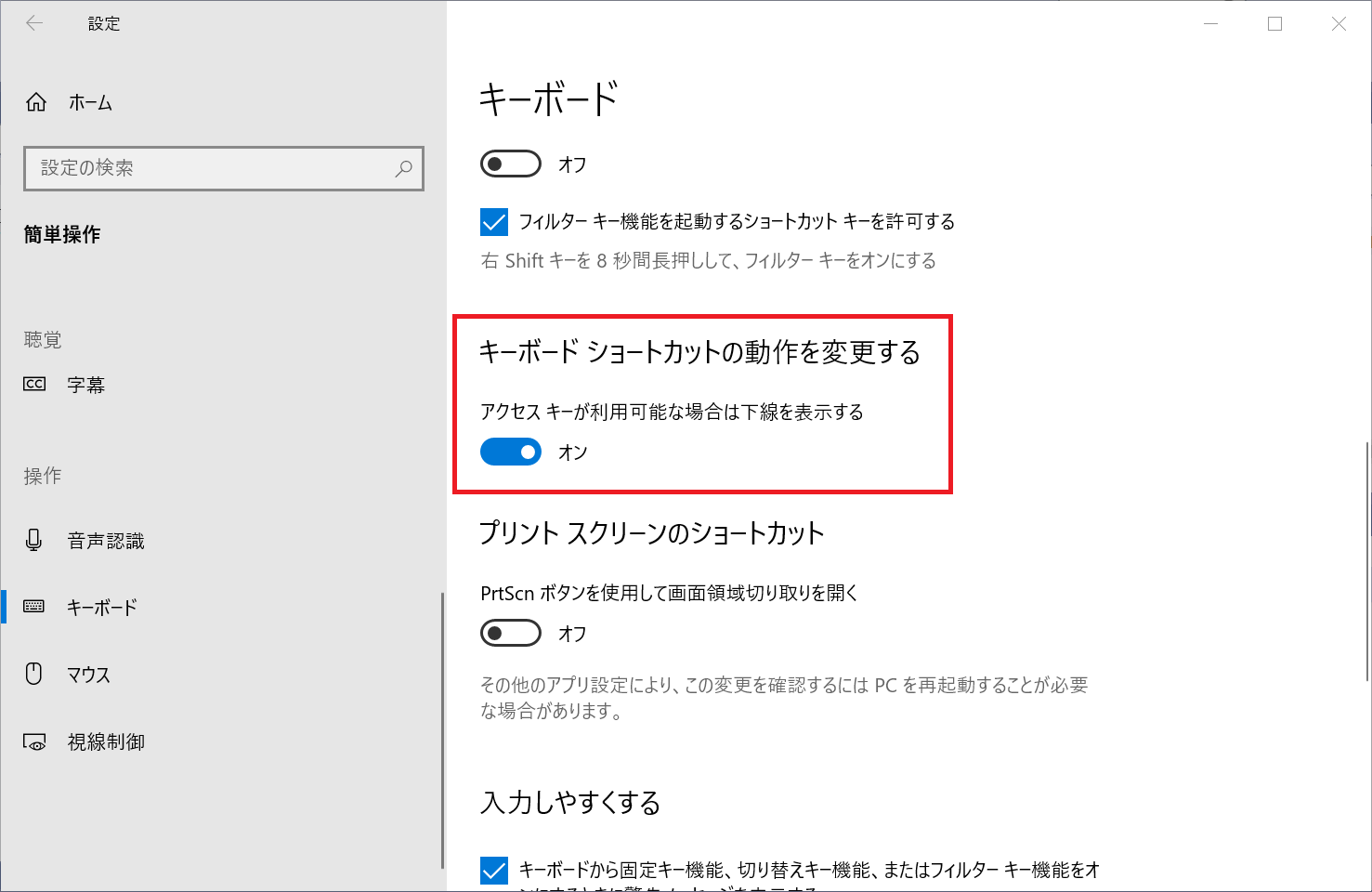Click the eye control icon beside 視線制御

[34, 741]
